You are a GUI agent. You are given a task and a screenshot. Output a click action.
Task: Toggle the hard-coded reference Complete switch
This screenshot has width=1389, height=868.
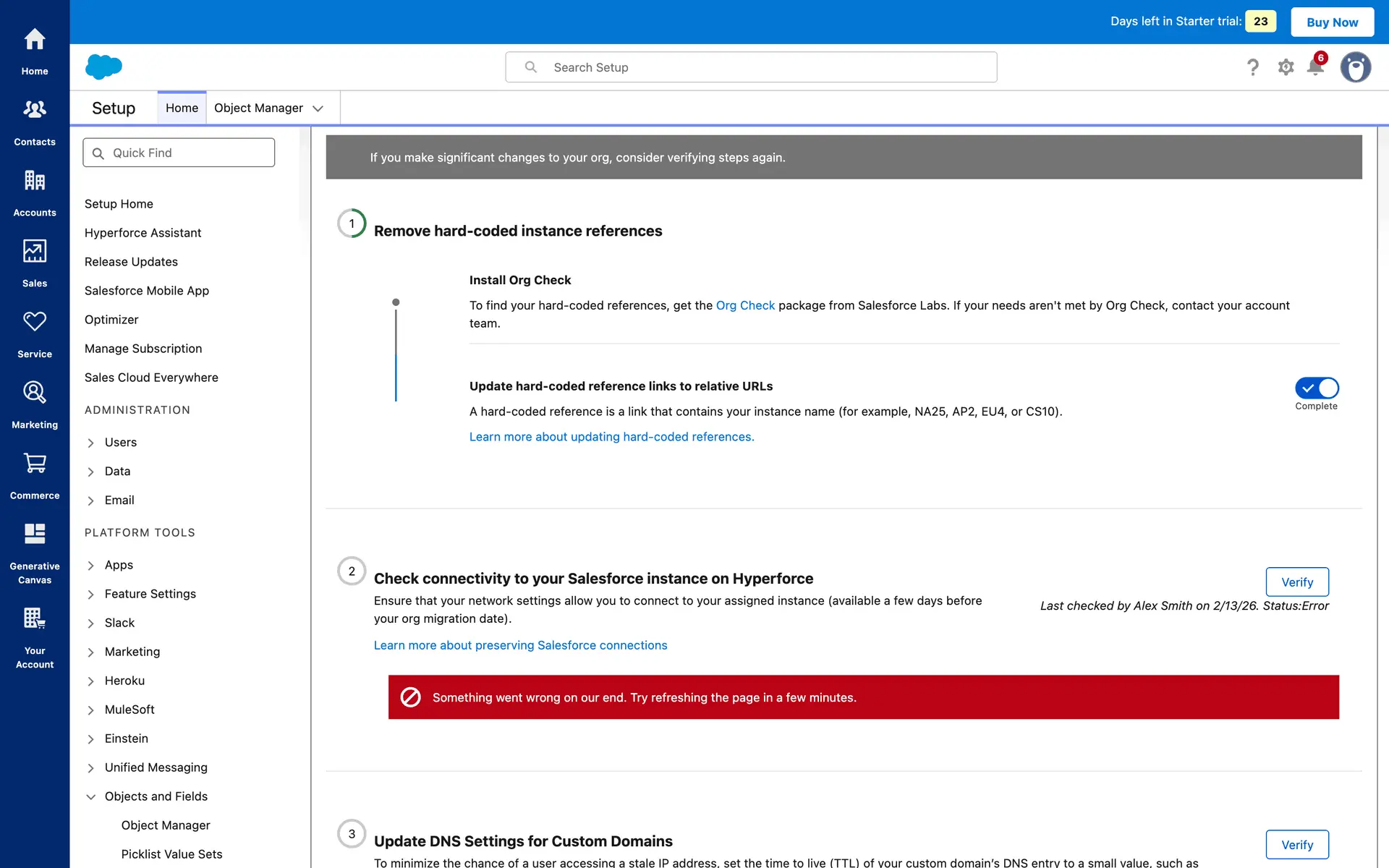pyautogui.click(x=1316, y=388)
